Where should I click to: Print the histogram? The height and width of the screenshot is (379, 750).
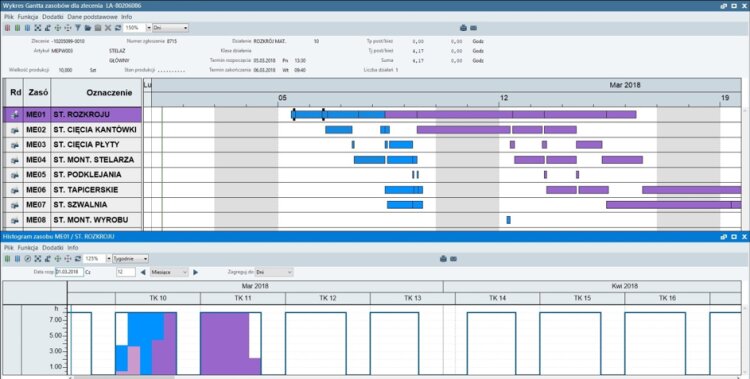443,258
